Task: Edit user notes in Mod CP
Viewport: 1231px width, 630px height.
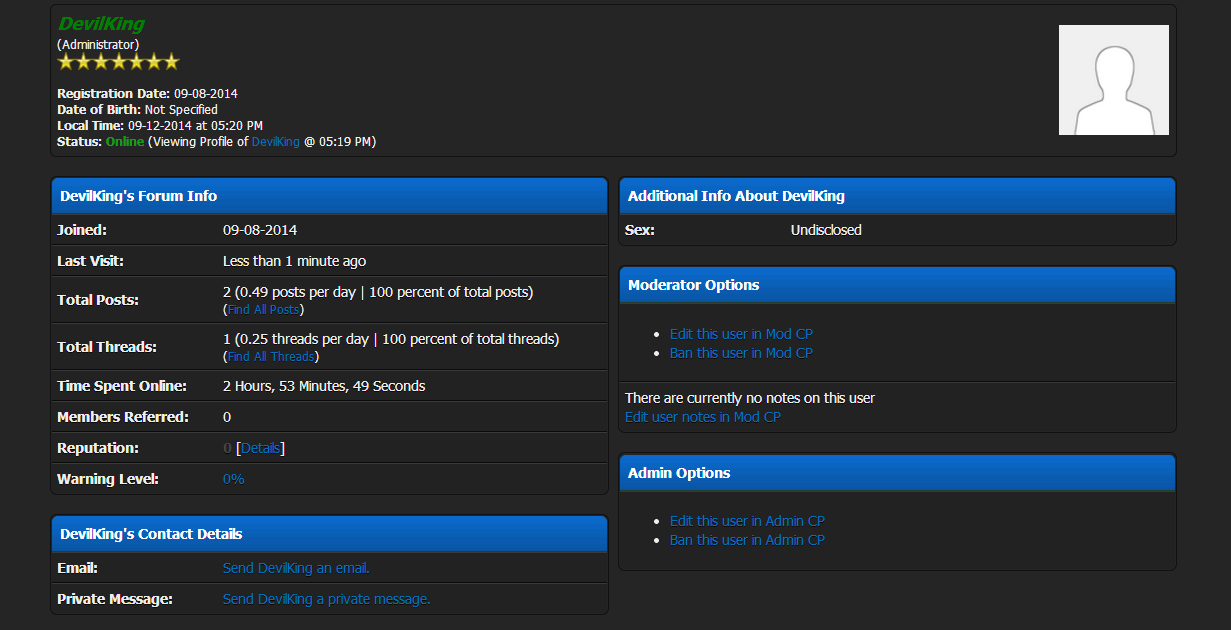Action: (702, 417)
